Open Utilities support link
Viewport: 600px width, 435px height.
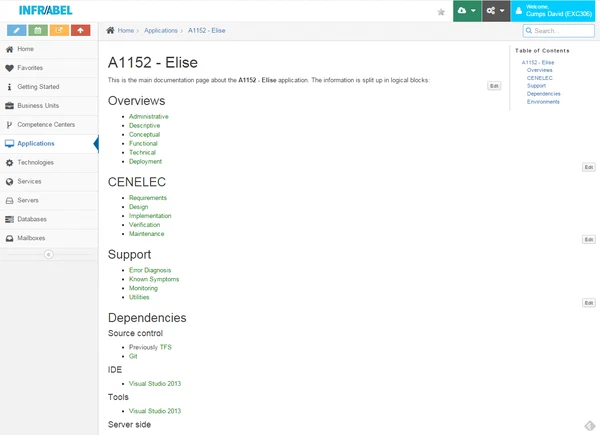[x=139, y=297]
